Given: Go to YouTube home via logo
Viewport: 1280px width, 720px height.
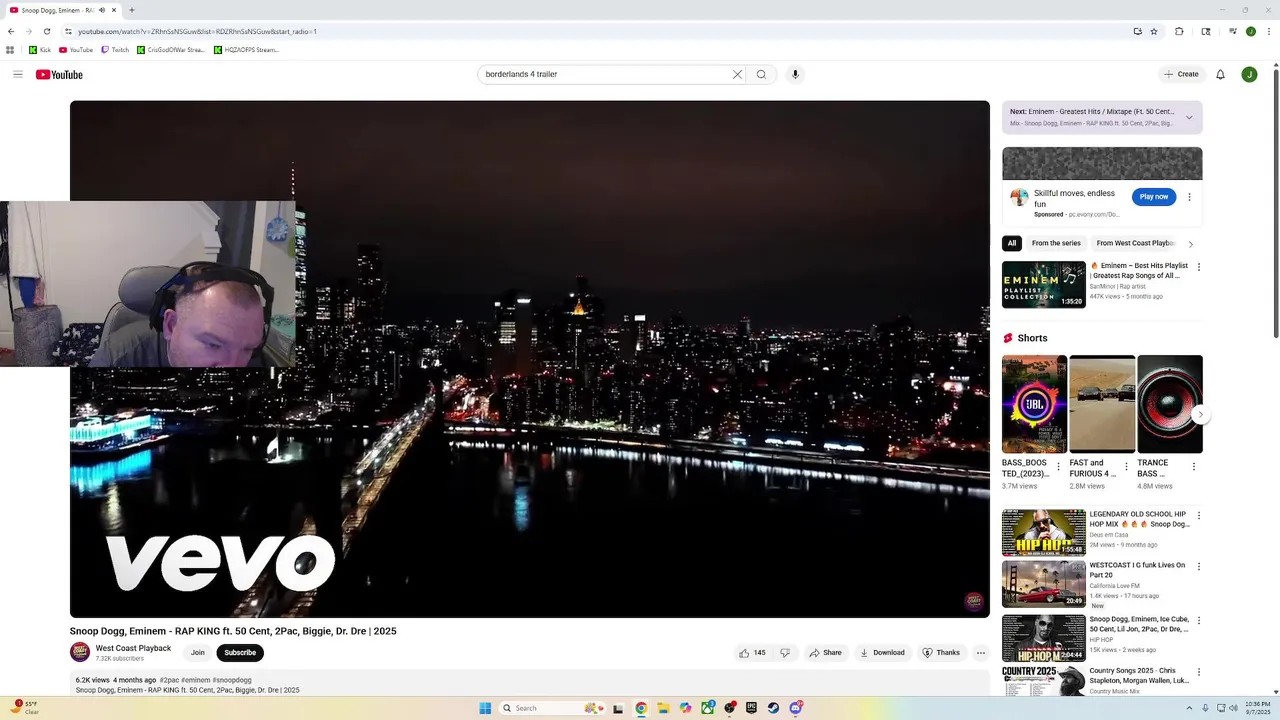Looking at the screenshot, I should click(59, 74).
